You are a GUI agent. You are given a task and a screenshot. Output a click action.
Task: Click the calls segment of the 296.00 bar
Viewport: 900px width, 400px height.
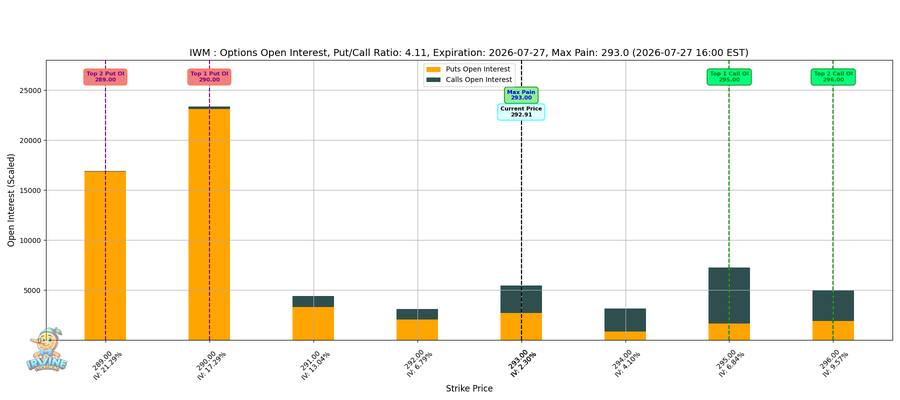pos(833,306)
